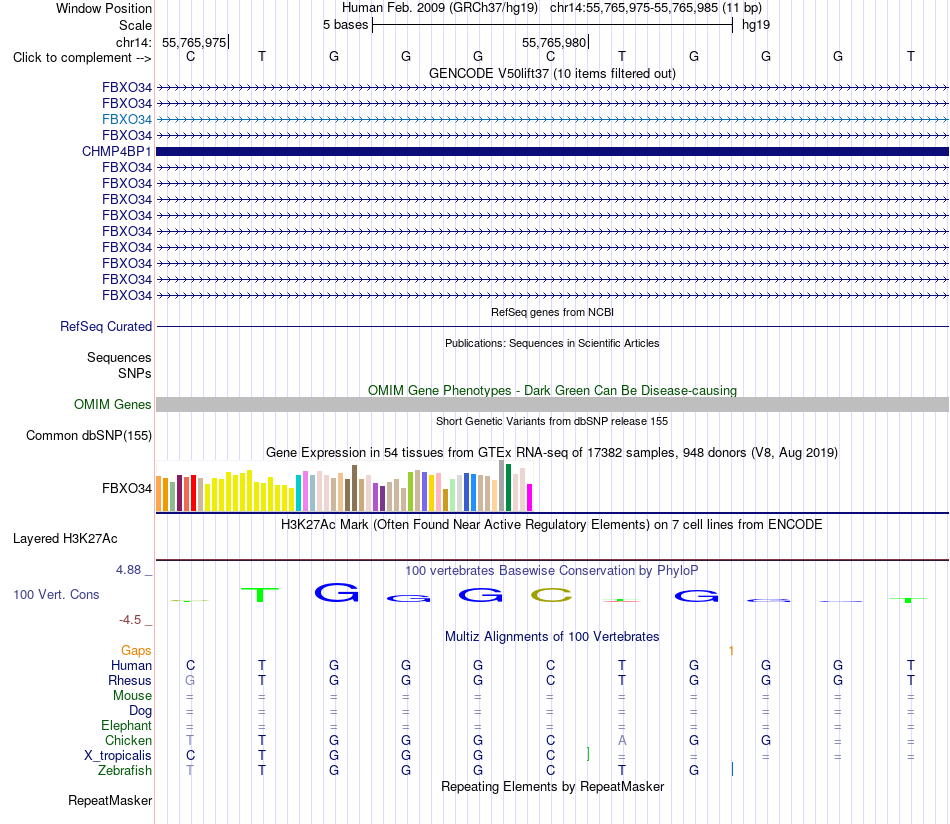Click the pale G base in Rhesus row

click(x=190, y=680)
